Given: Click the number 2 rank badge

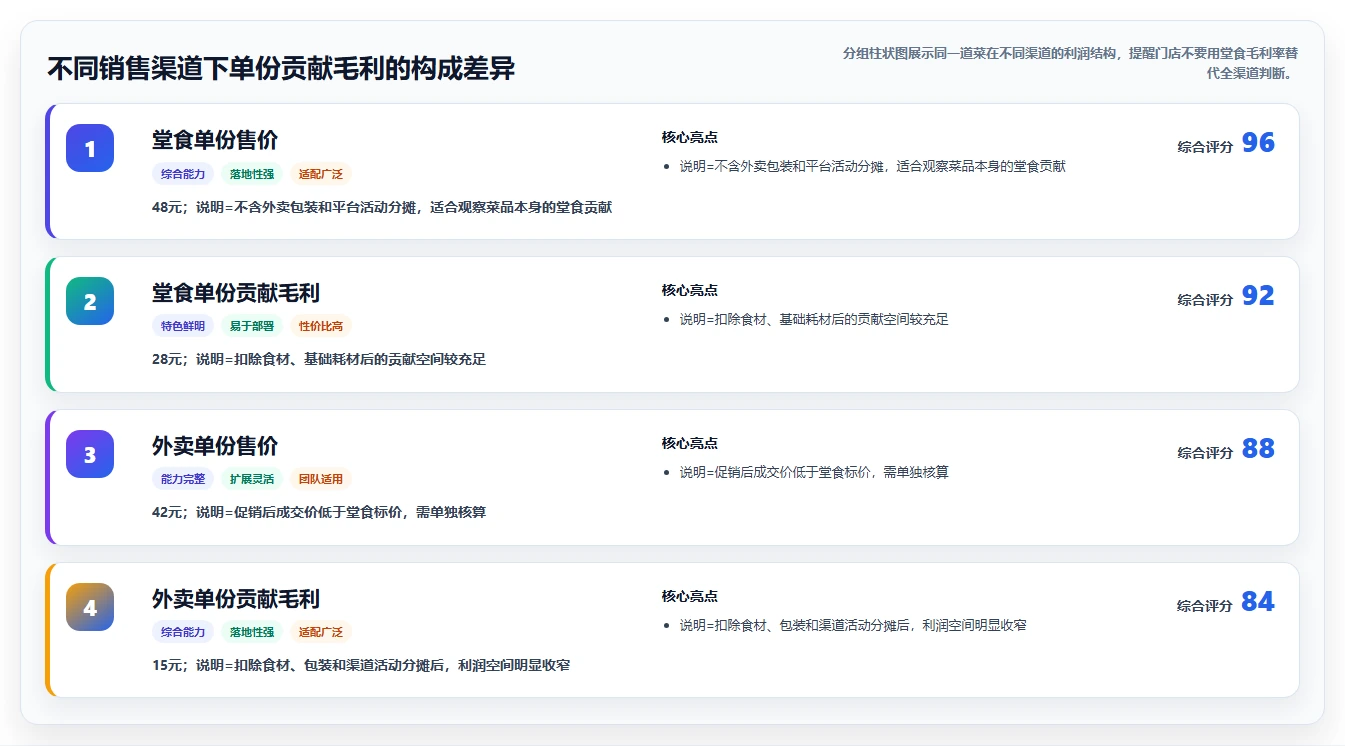Looking at the screenshot, I should 90,301.
